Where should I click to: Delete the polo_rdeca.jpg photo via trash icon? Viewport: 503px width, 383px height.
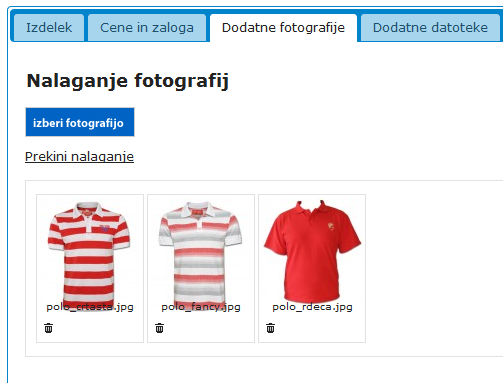tap(270, 328)
